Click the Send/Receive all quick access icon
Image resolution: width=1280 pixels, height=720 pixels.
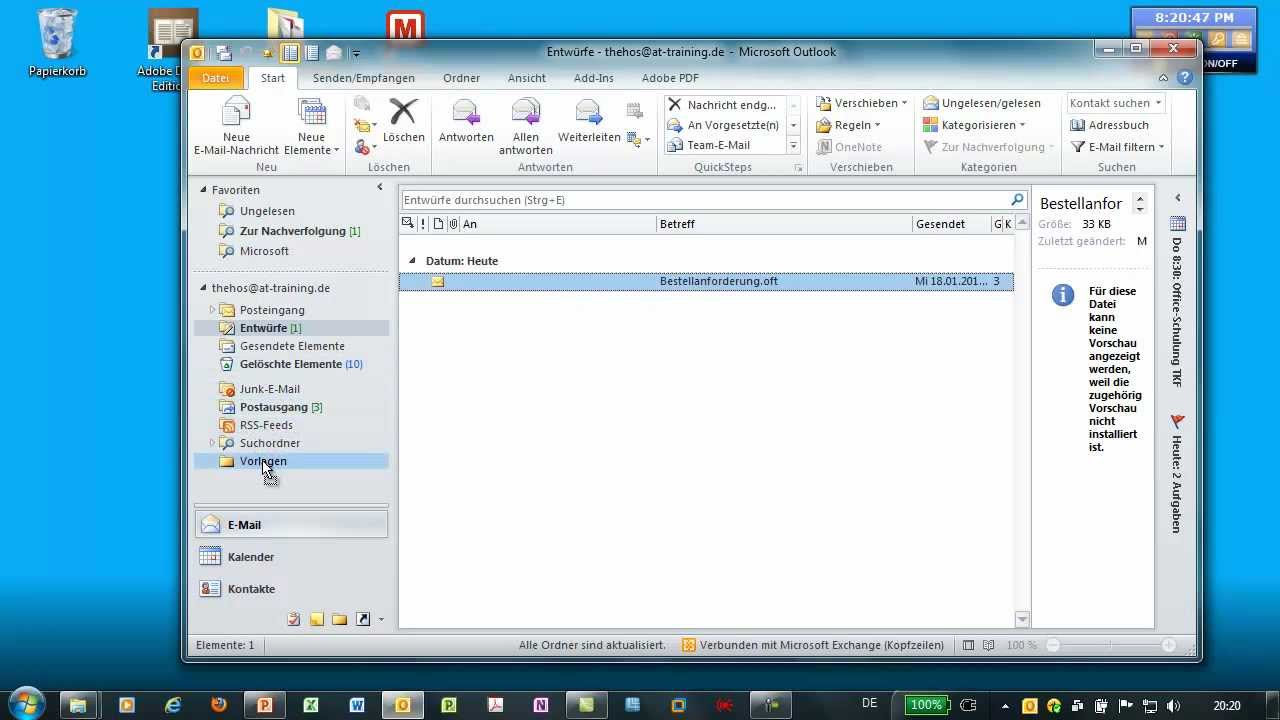pos(224,53)
